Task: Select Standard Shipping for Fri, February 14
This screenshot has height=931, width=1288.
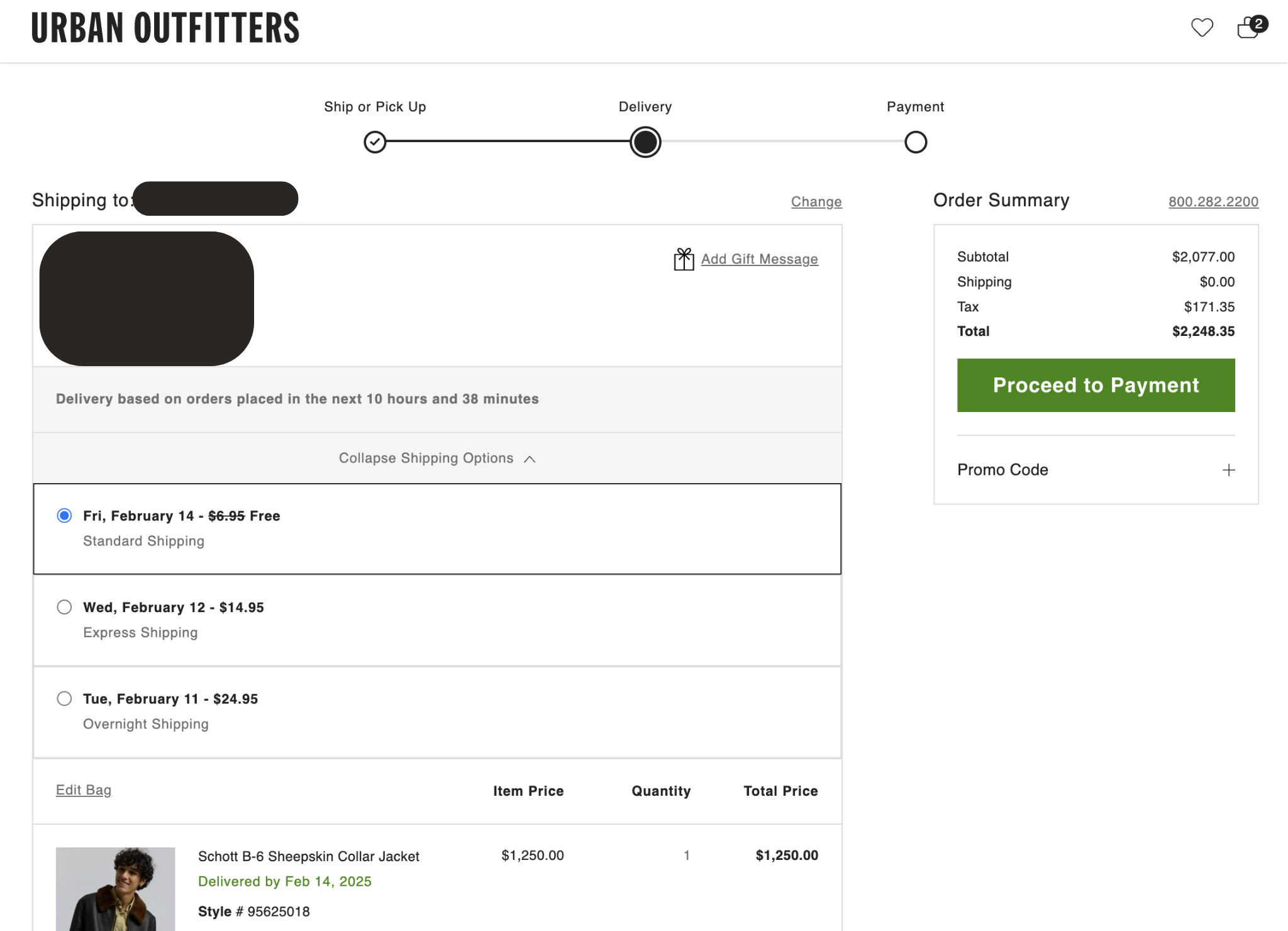Action: pos(64,516)
